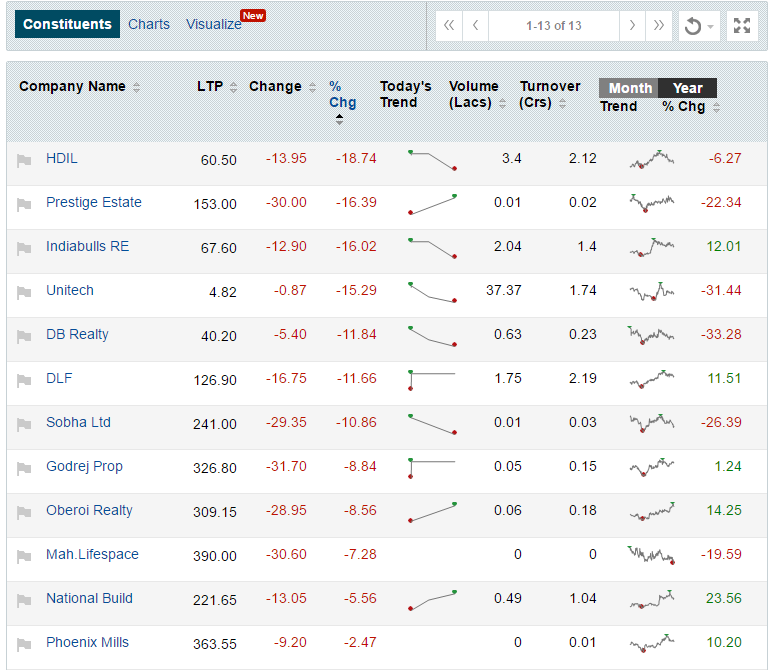Go to the previous page arrow
Screen dimensions: 771x670
[x=476, y=26]
